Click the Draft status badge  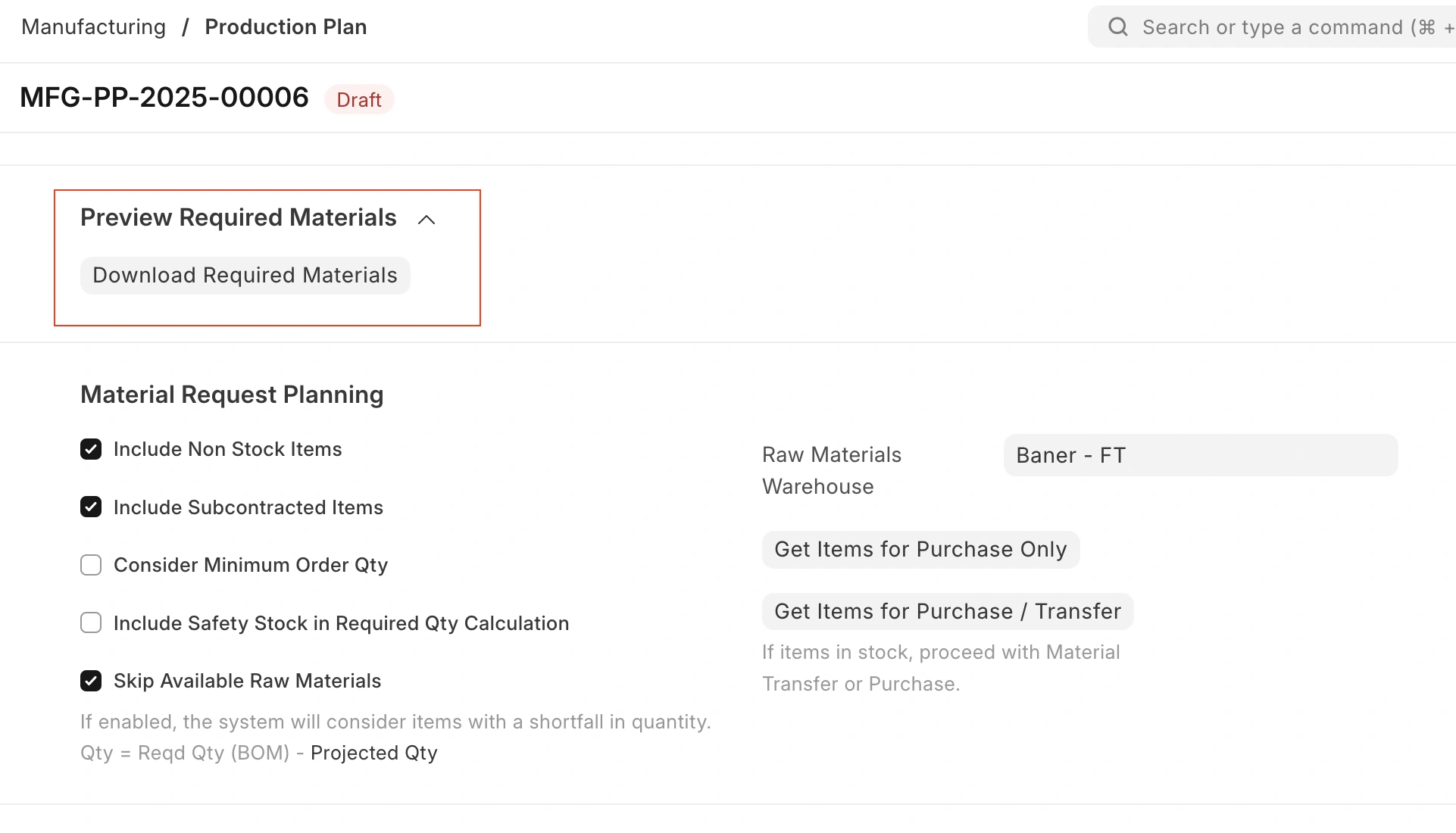click(358, 100)
